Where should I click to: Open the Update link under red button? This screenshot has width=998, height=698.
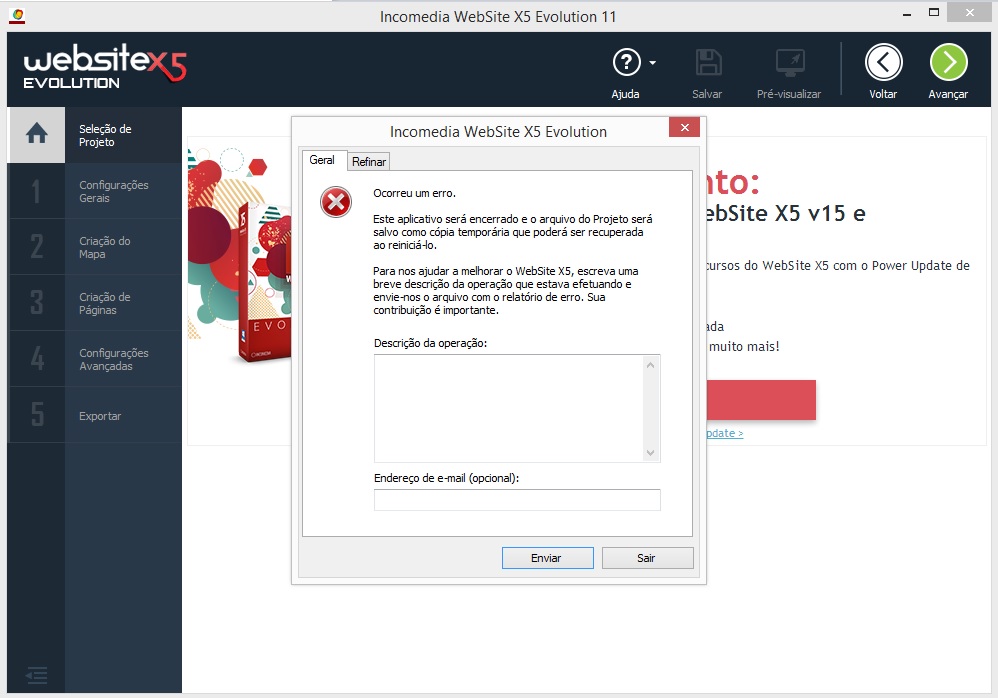point(725,433)
